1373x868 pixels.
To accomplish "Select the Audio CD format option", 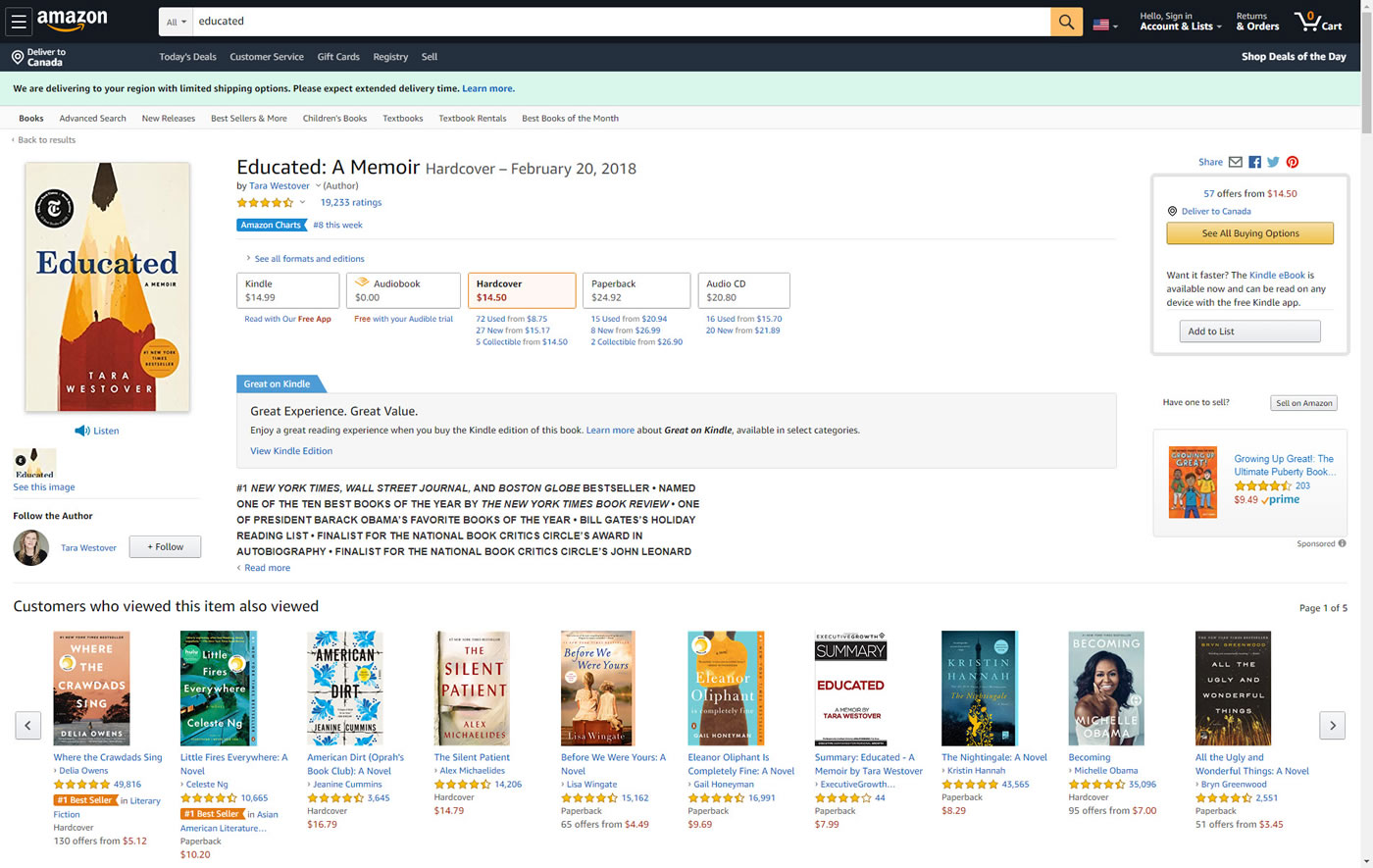I will (742, 290).
